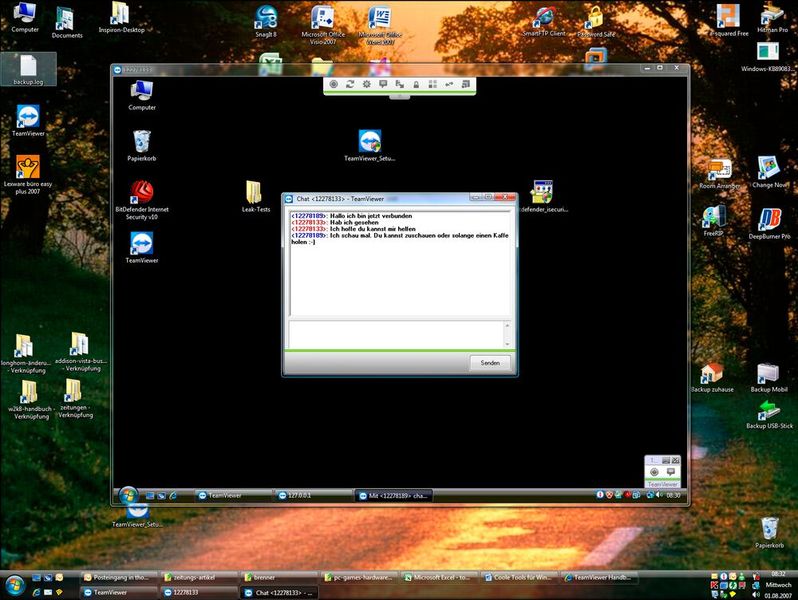Open the remote Computer desktop icon
Viewport: 798px width, 600px height.
tap(142, 95)
